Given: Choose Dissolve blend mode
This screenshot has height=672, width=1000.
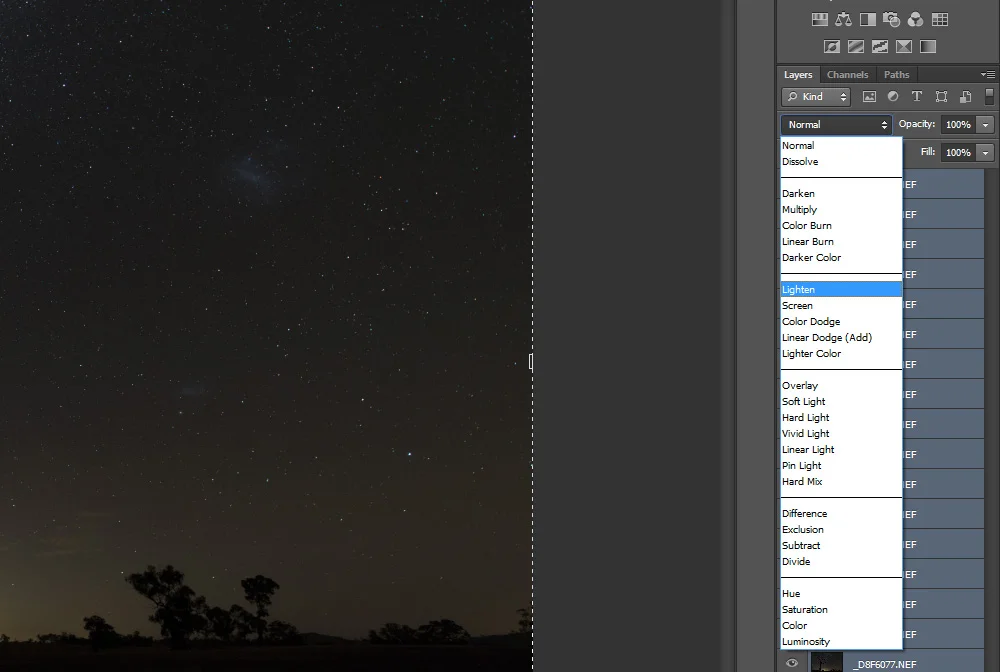Looking at the screenshot, I should tap(841, 161).
